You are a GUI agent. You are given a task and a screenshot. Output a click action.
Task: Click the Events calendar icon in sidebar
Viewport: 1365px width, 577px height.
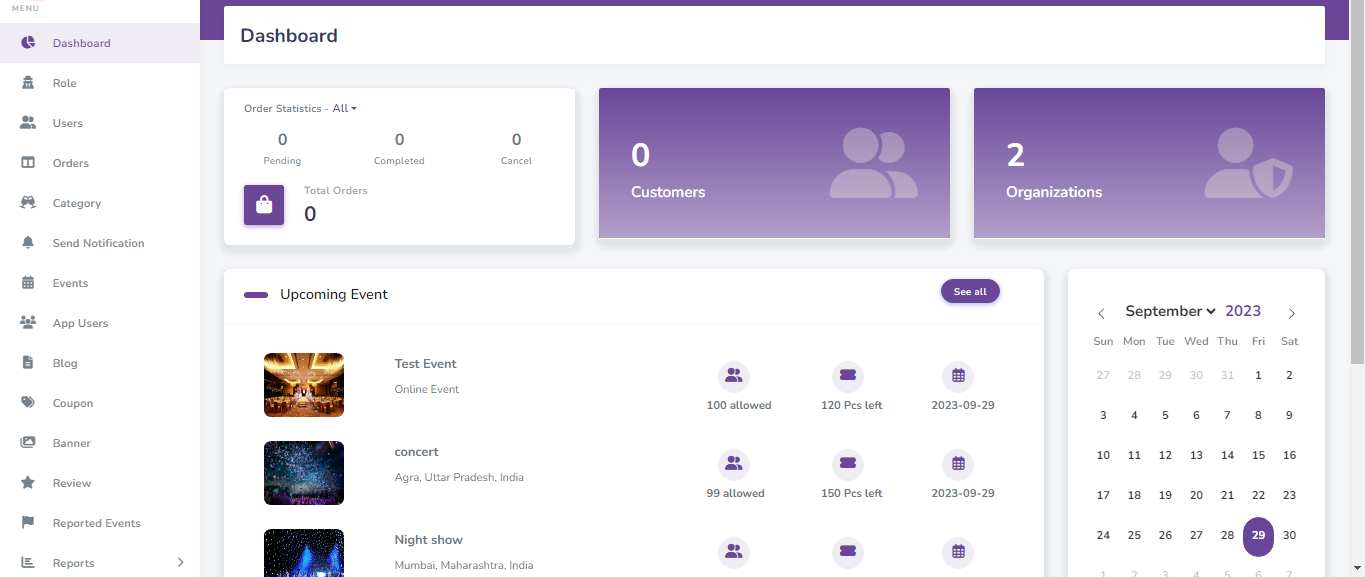[28, 282]
